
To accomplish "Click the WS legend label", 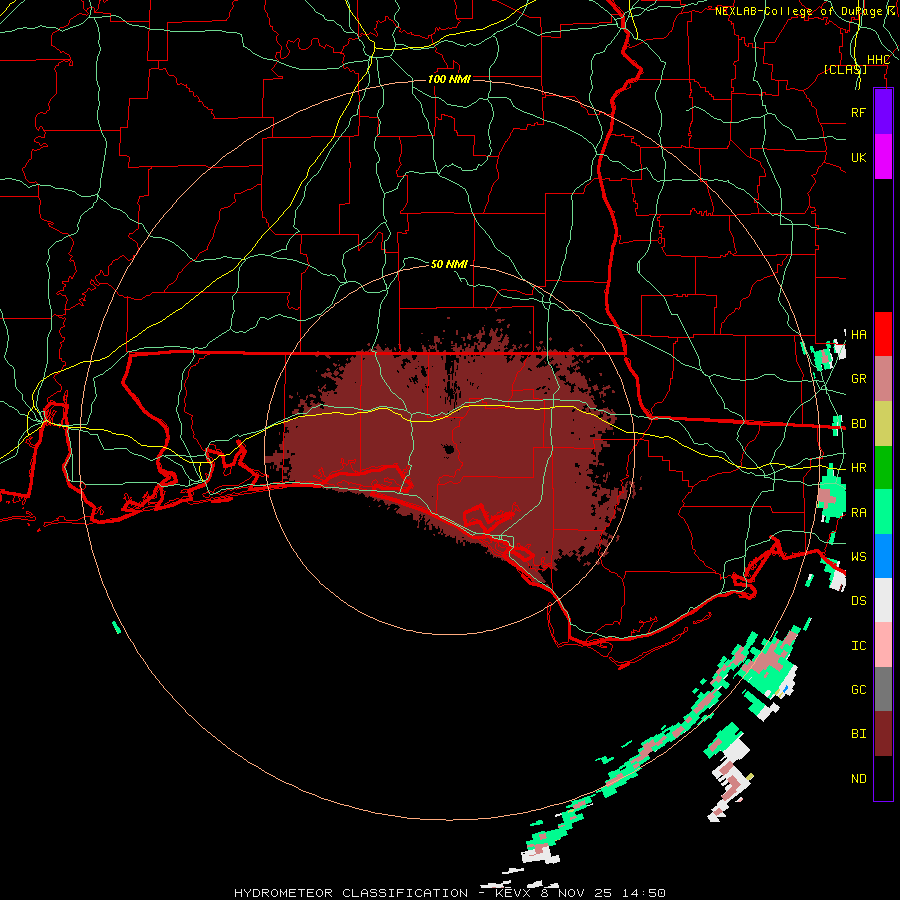I will click(x=858, y=557).
